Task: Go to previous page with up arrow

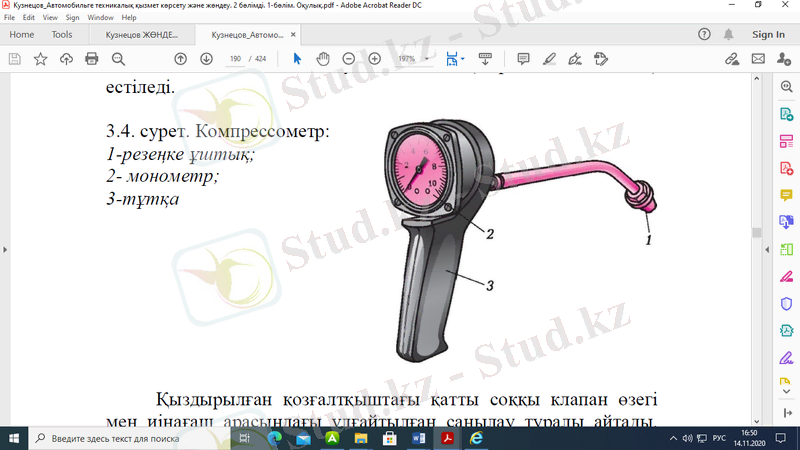Action: (181, 59)
